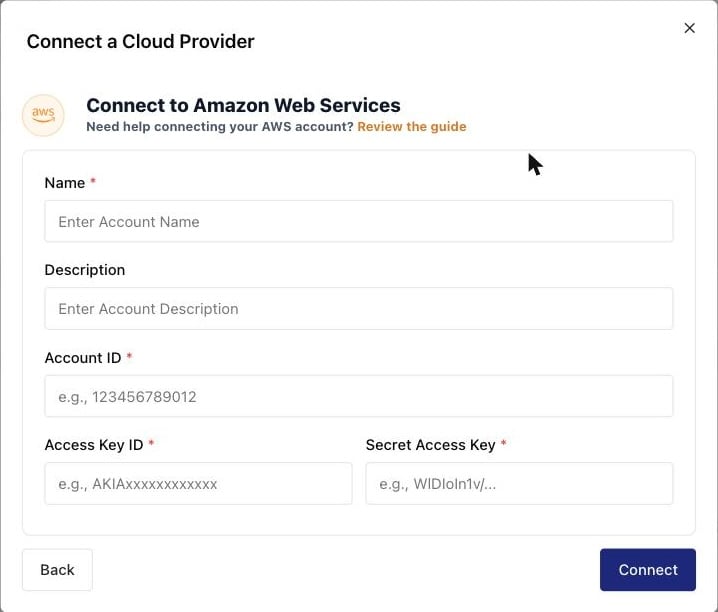Go back with the Back button

pos(57,570)
